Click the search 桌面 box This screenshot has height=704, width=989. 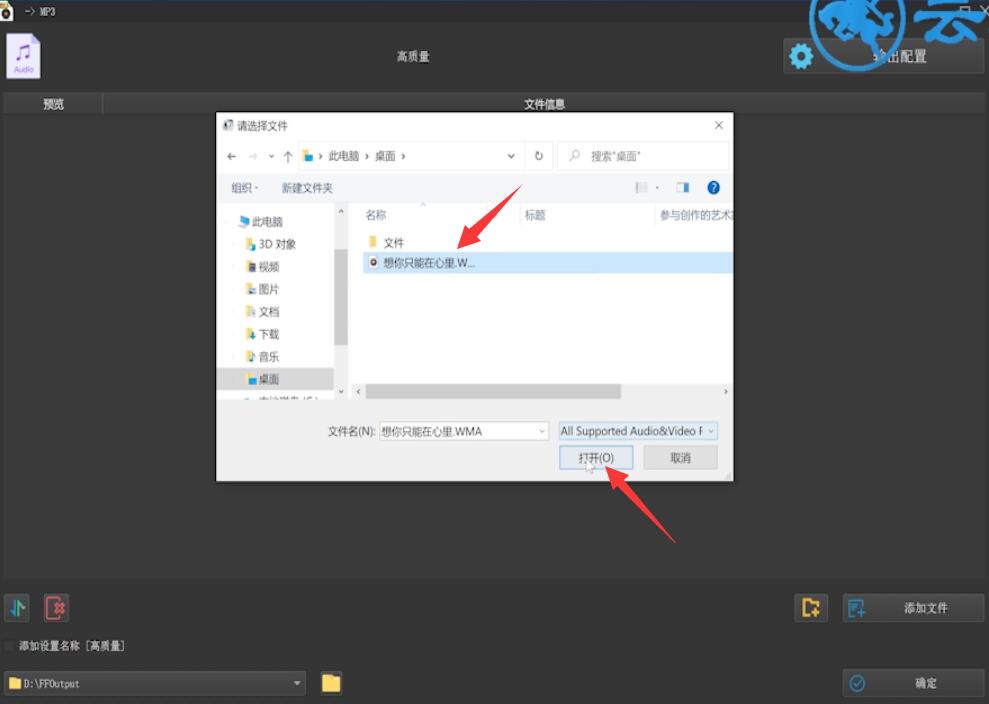tap(643, 156)
